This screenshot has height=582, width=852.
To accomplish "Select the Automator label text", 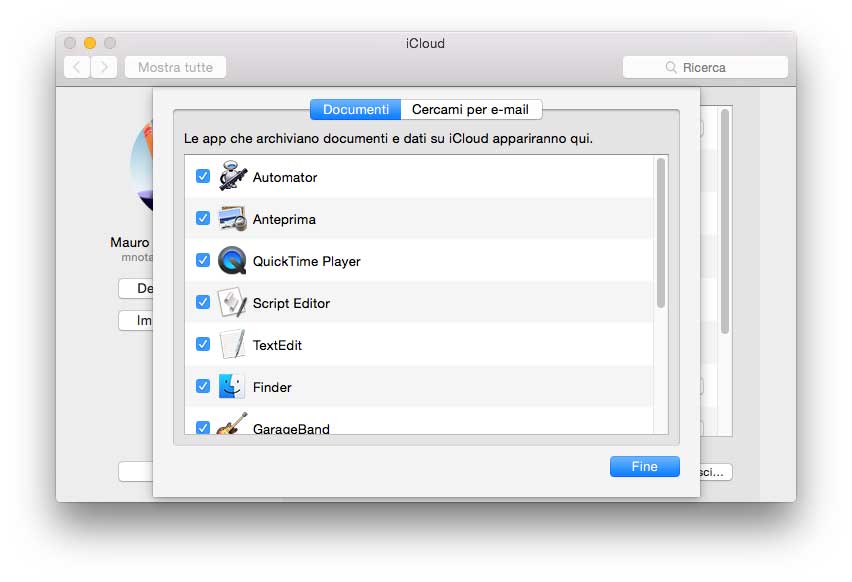I will pos(285,177).
